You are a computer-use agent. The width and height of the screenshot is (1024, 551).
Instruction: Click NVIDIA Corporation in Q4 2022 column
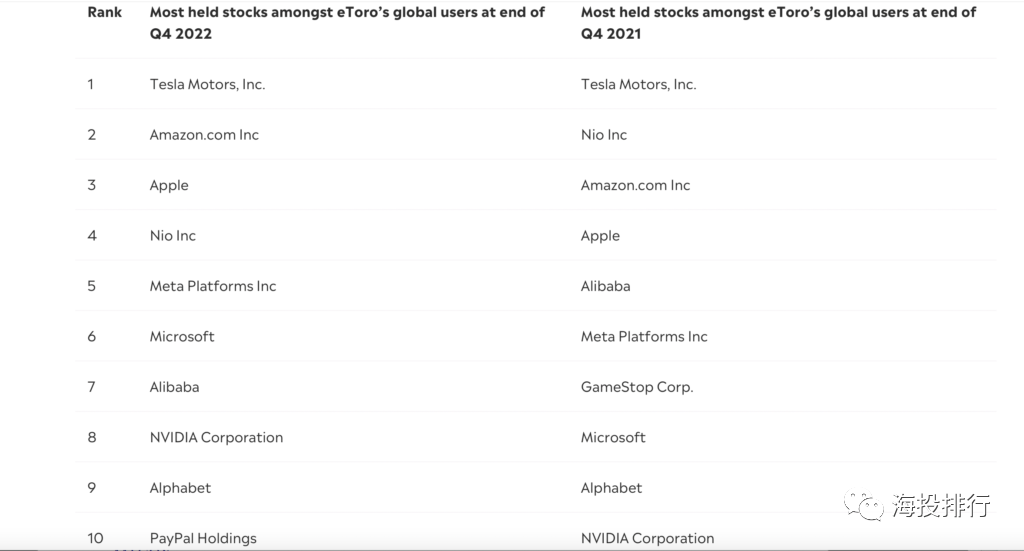[x=216, y=437]
